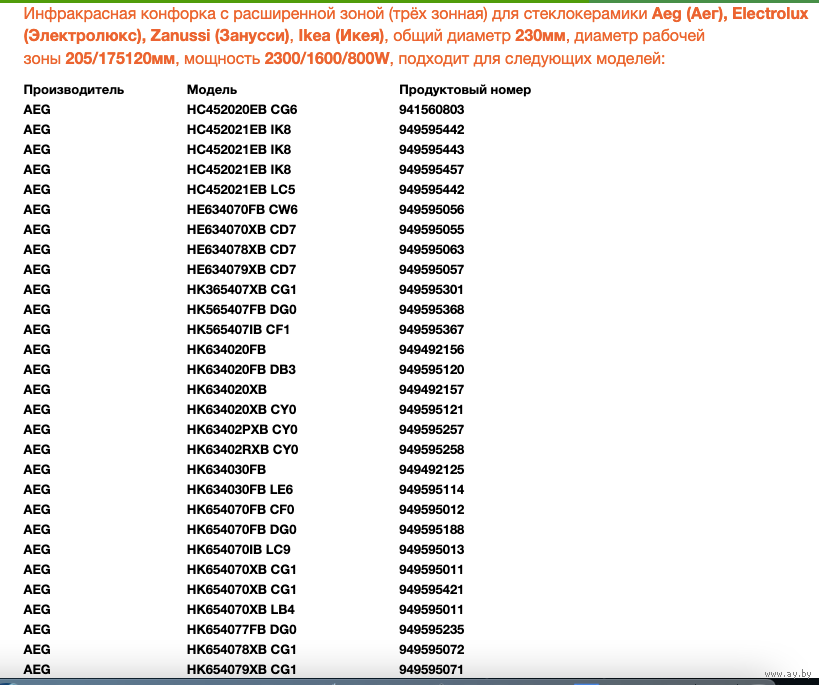Select product number "949595188"

(431, 530)
